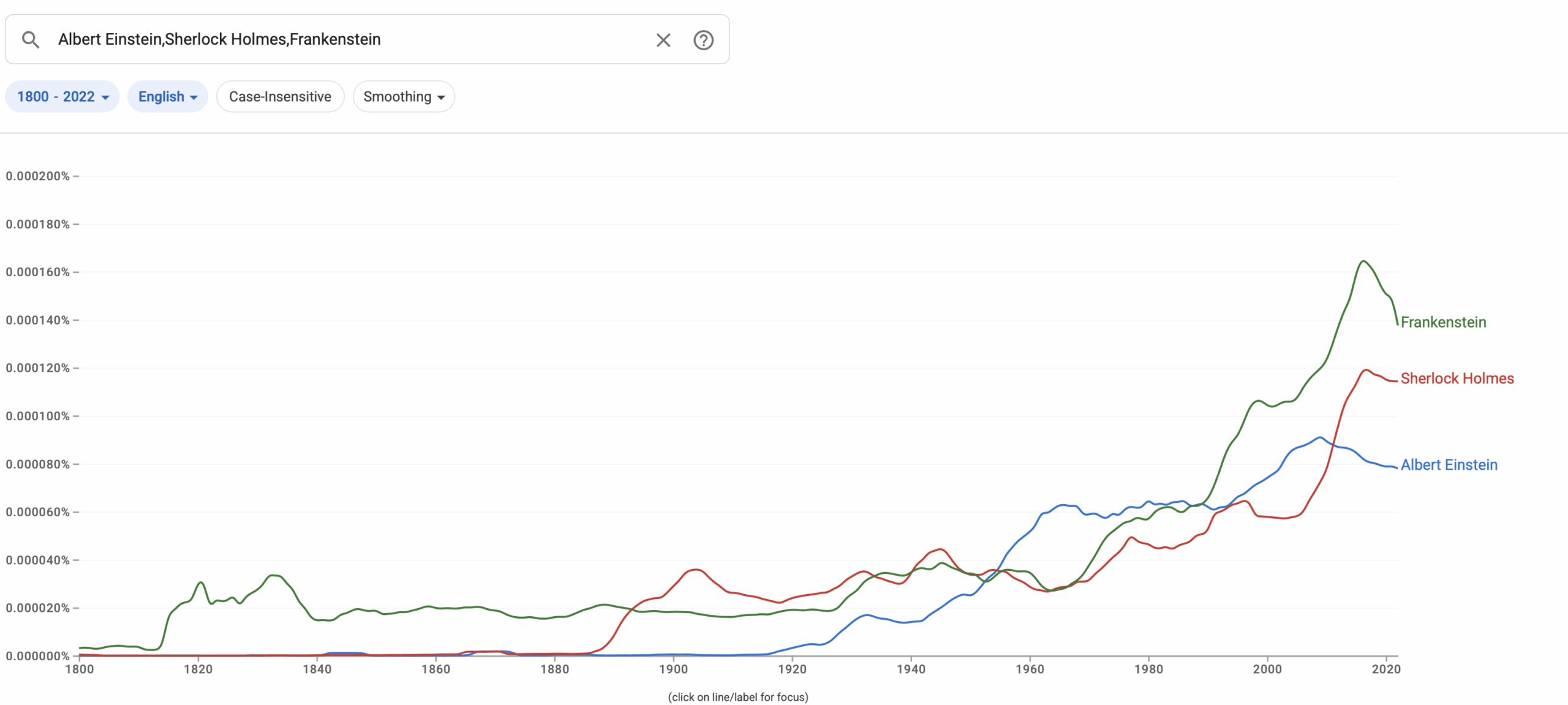Screen dimensions: 1568x705
Task: Expand the English corpus dropdown
Action: click(167, 97)
